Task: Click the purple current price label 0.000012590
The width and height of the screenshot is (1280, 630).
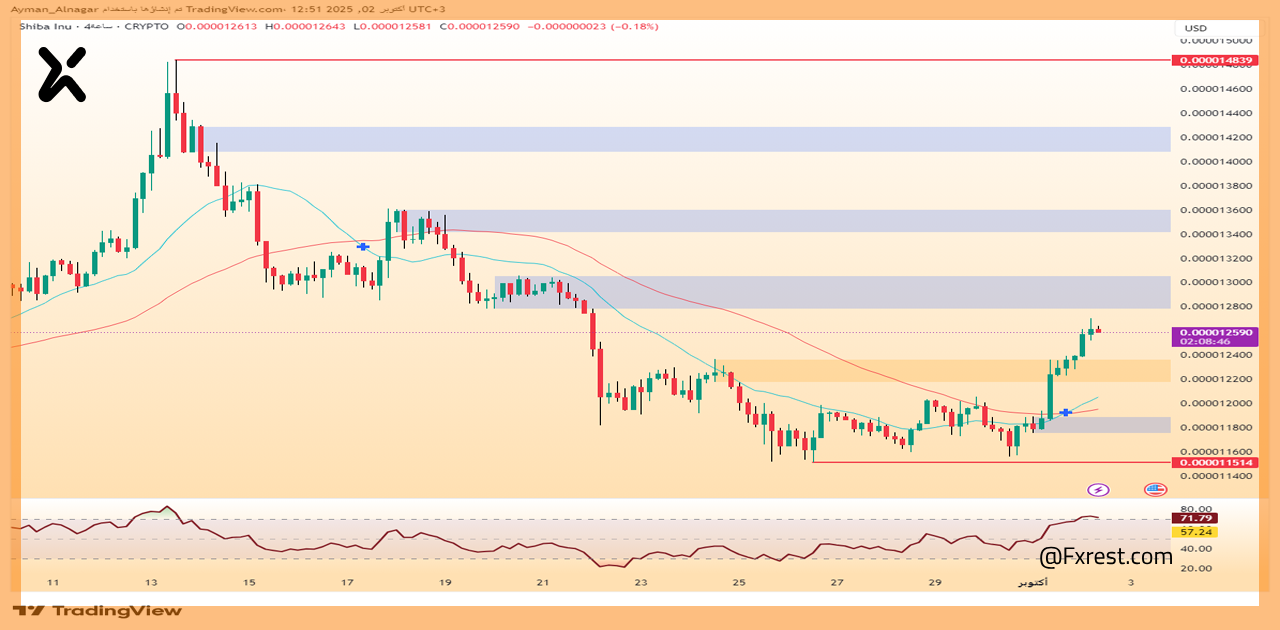Action: 1216,332
